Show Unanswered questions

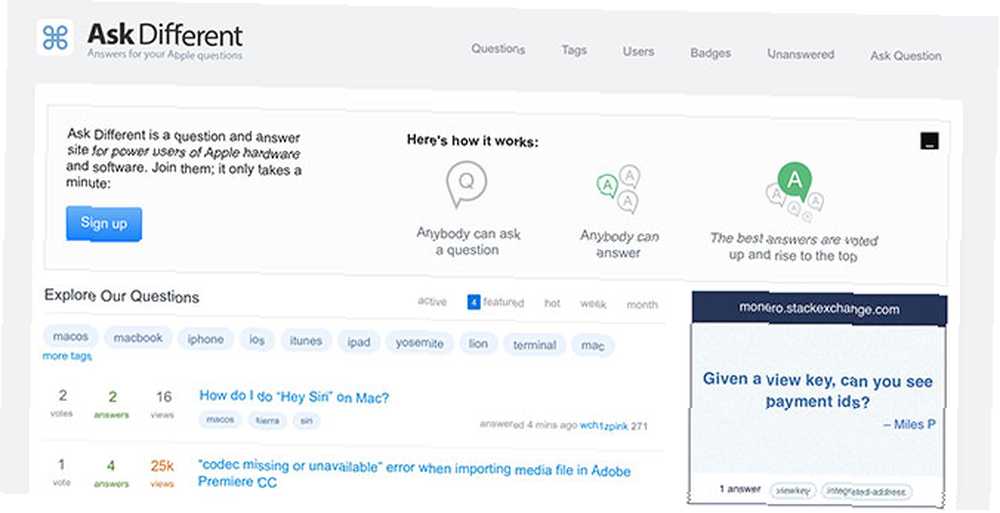click(x=800, y=54)
